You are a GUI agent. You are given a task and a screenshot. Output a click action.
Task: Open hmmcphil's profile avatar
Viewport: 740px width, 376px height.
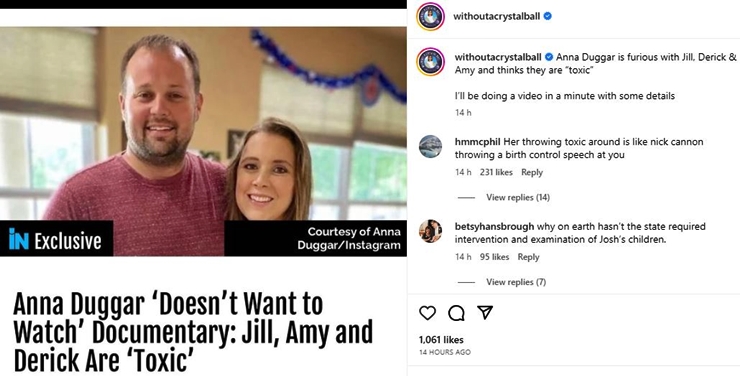(x=430, y=146)
